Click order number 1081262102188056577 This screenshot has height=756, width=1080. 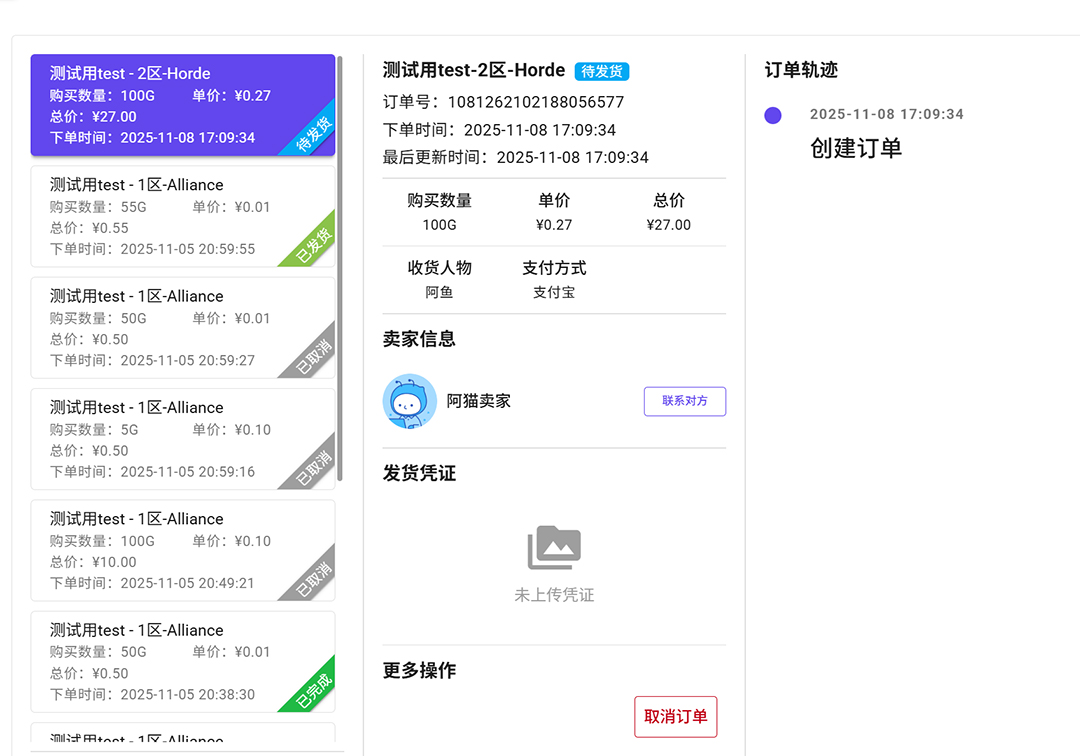[535, 102]
